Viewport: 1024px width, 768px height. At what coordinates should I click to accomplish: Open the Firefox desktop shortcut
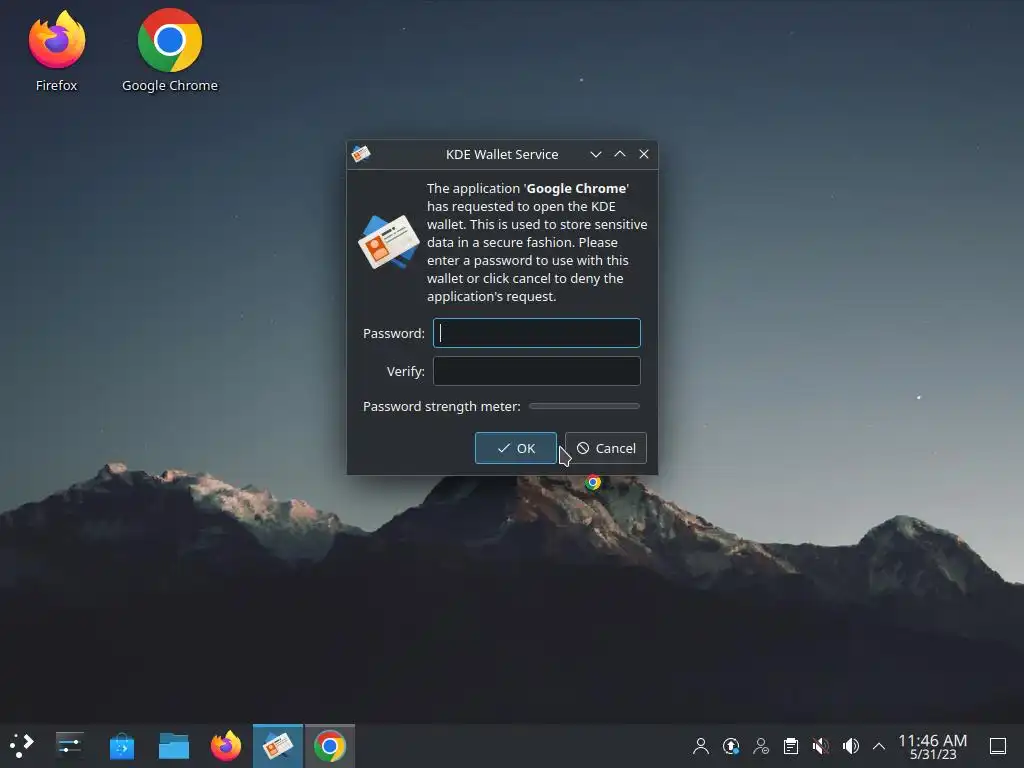57,51
